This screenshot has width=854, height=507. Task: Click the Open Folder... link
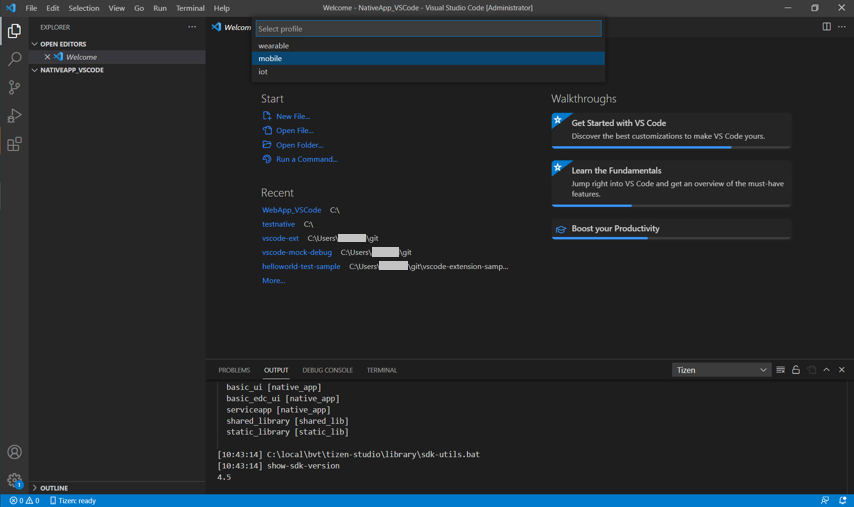(299, 145)
